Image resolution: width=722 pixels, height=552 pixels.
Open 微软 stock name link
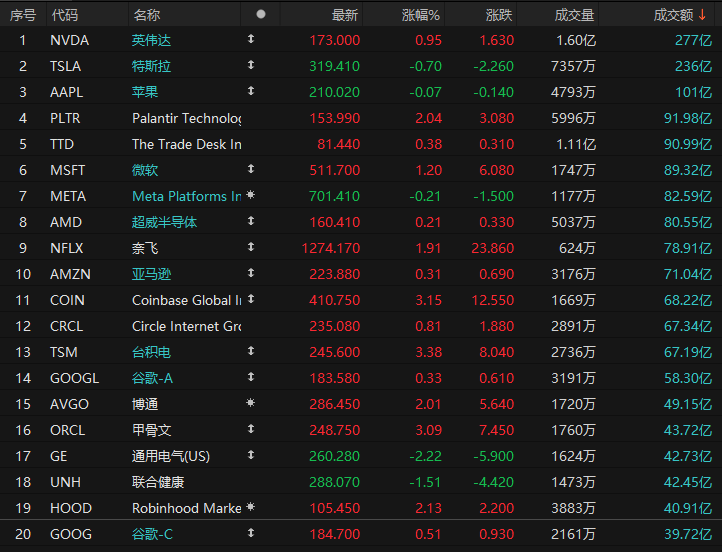145,170
